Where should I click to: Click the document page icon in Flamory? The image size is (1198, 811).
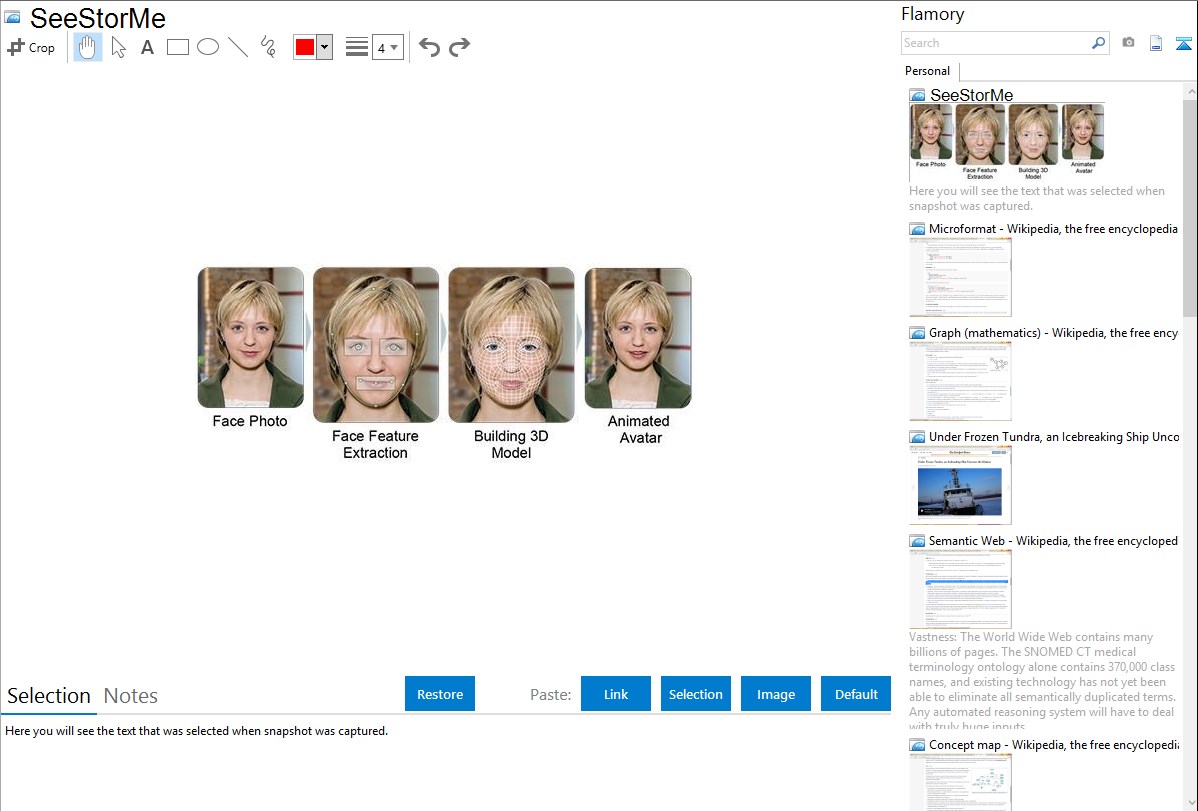coord(1156,43)
